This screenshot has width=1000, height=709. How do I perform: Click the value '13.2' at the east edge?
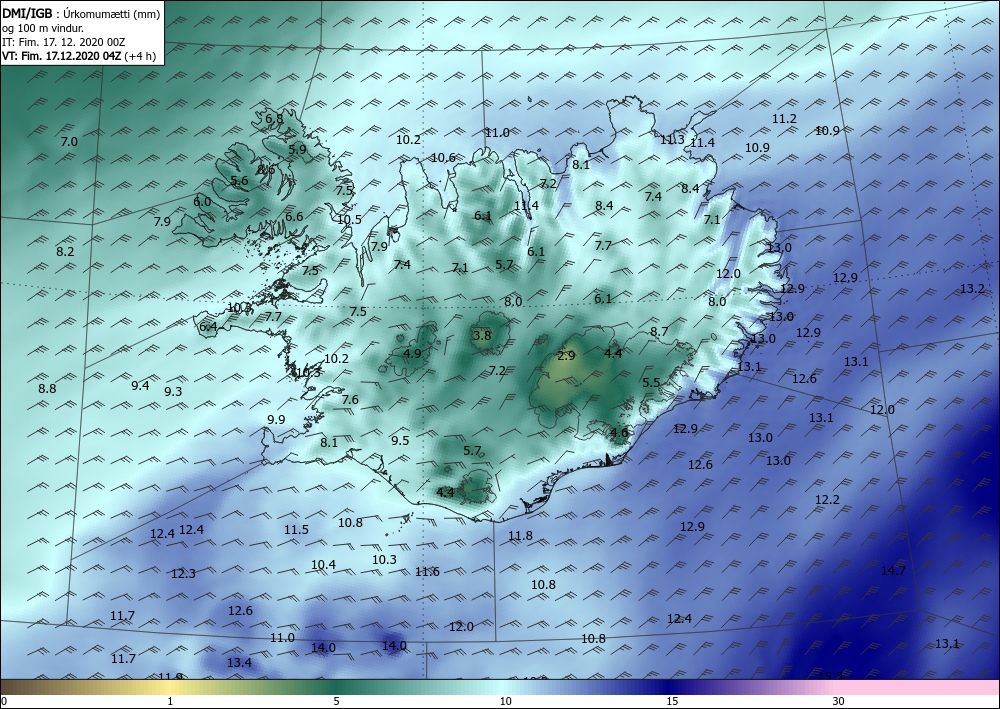pos(973,289)
